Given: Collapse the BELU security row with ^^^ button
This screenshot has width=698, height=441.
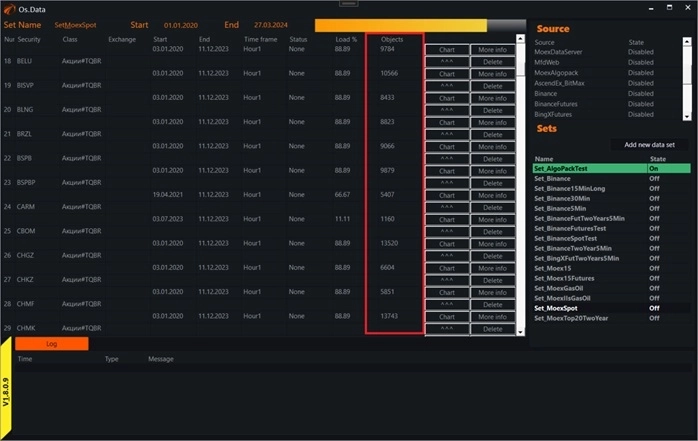Looking at the screenshot, I should point(447,61).
